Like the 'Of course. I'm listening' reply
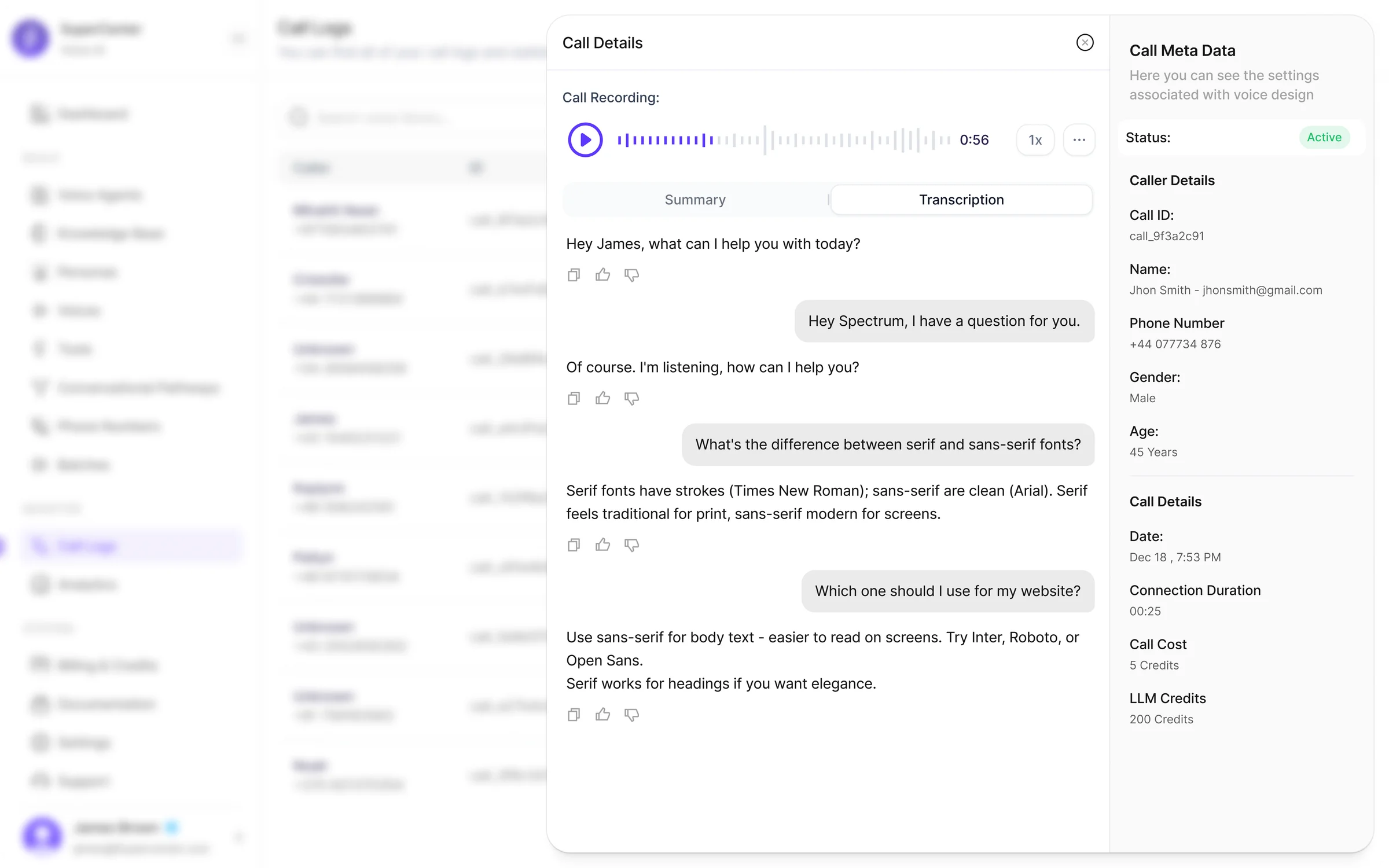Screen dimensions: 1389x868 click(602, 398)
